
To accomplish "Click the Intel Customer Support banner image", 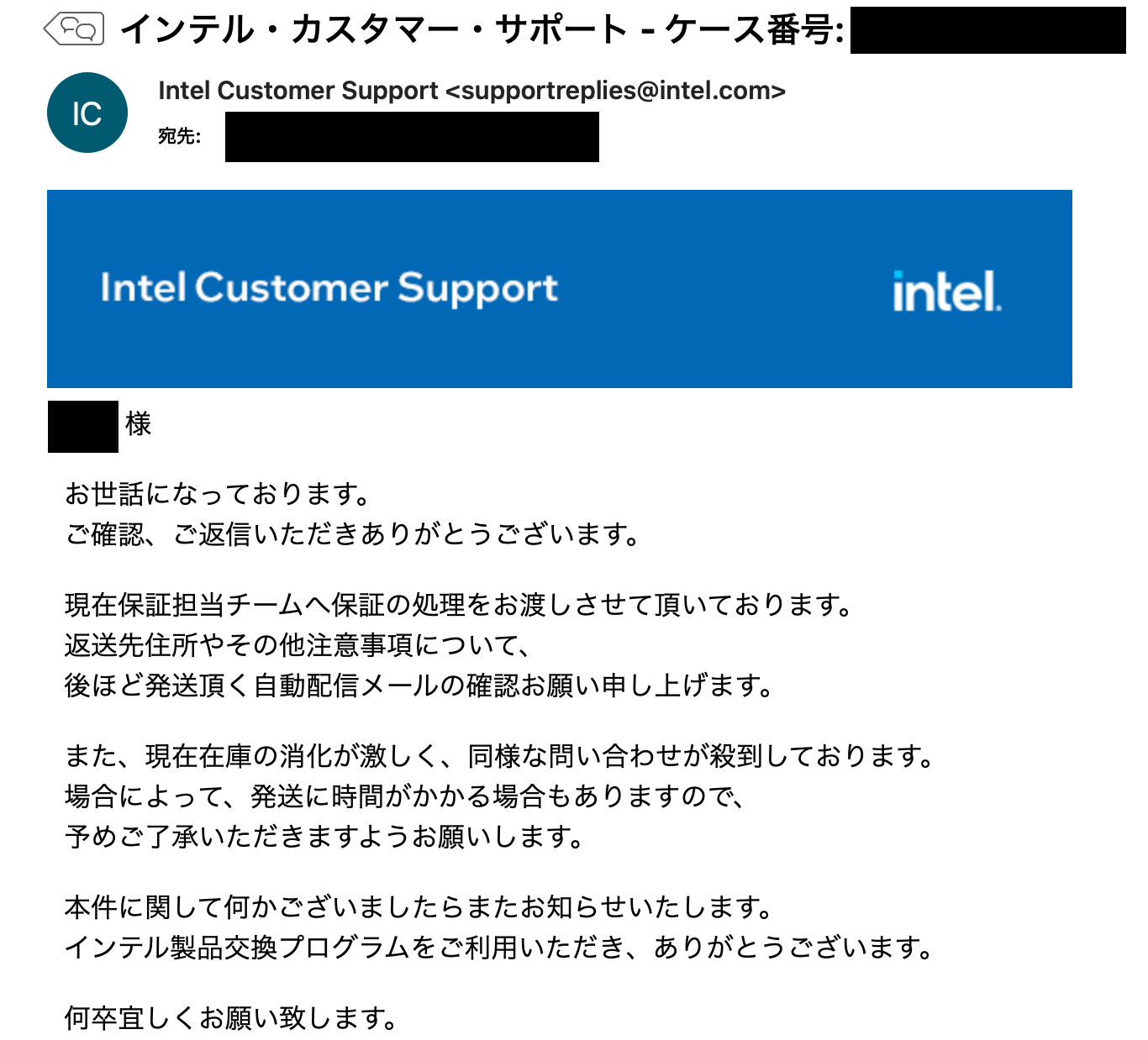I will [x=561, y=289].
